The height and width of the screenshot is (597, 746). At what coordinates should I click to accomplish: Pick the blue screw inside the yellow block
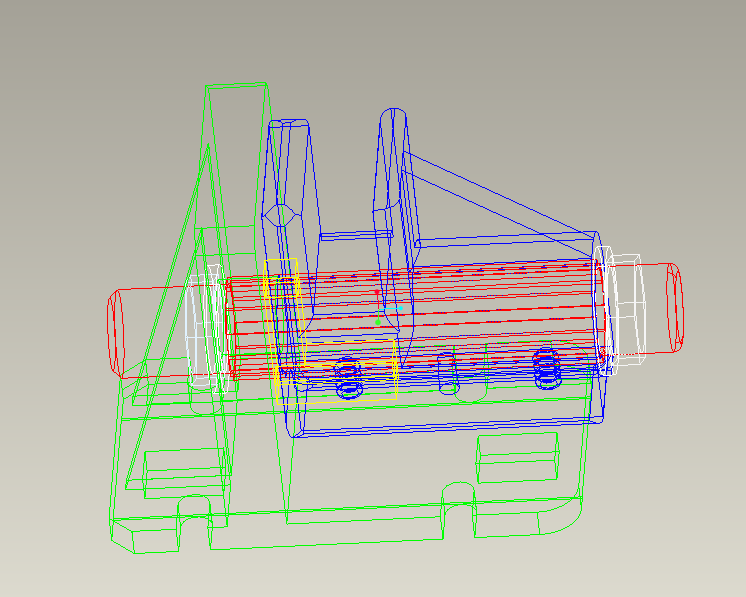click(349, 378)
